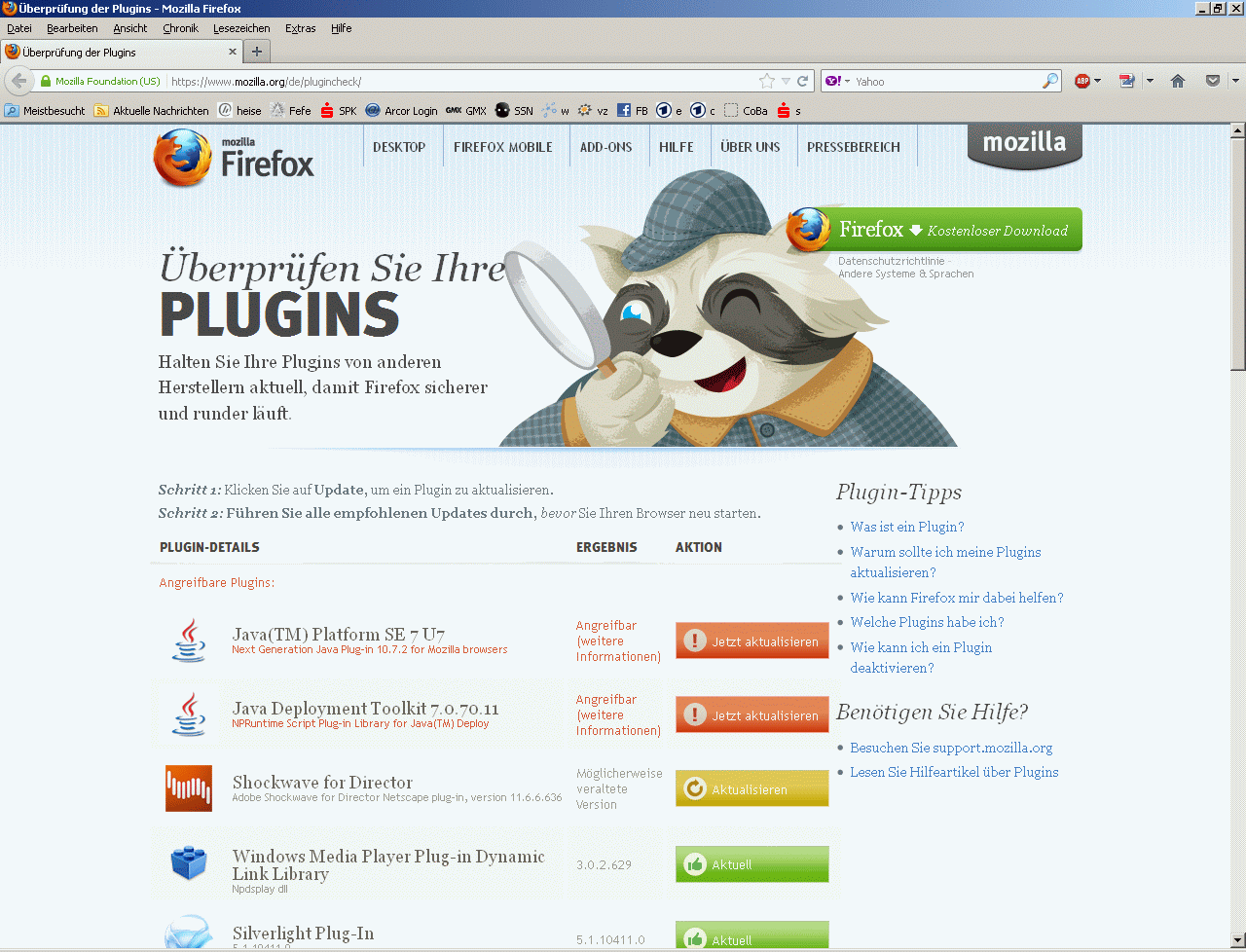Open Aktuelle Nachrichten feed bookmark
1246x952 pixels.
point(151,111)
